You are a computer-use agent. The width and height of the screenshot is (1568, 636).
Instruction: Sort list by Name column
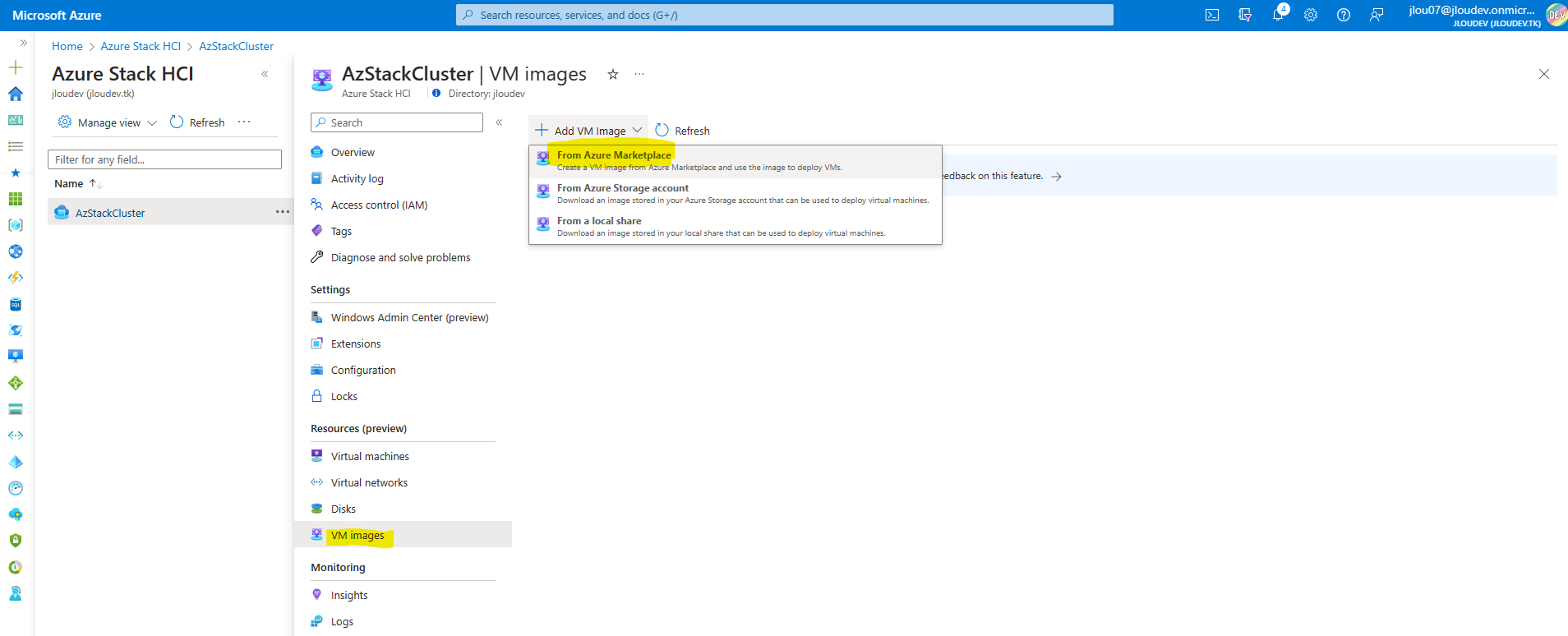pos(77,183)
